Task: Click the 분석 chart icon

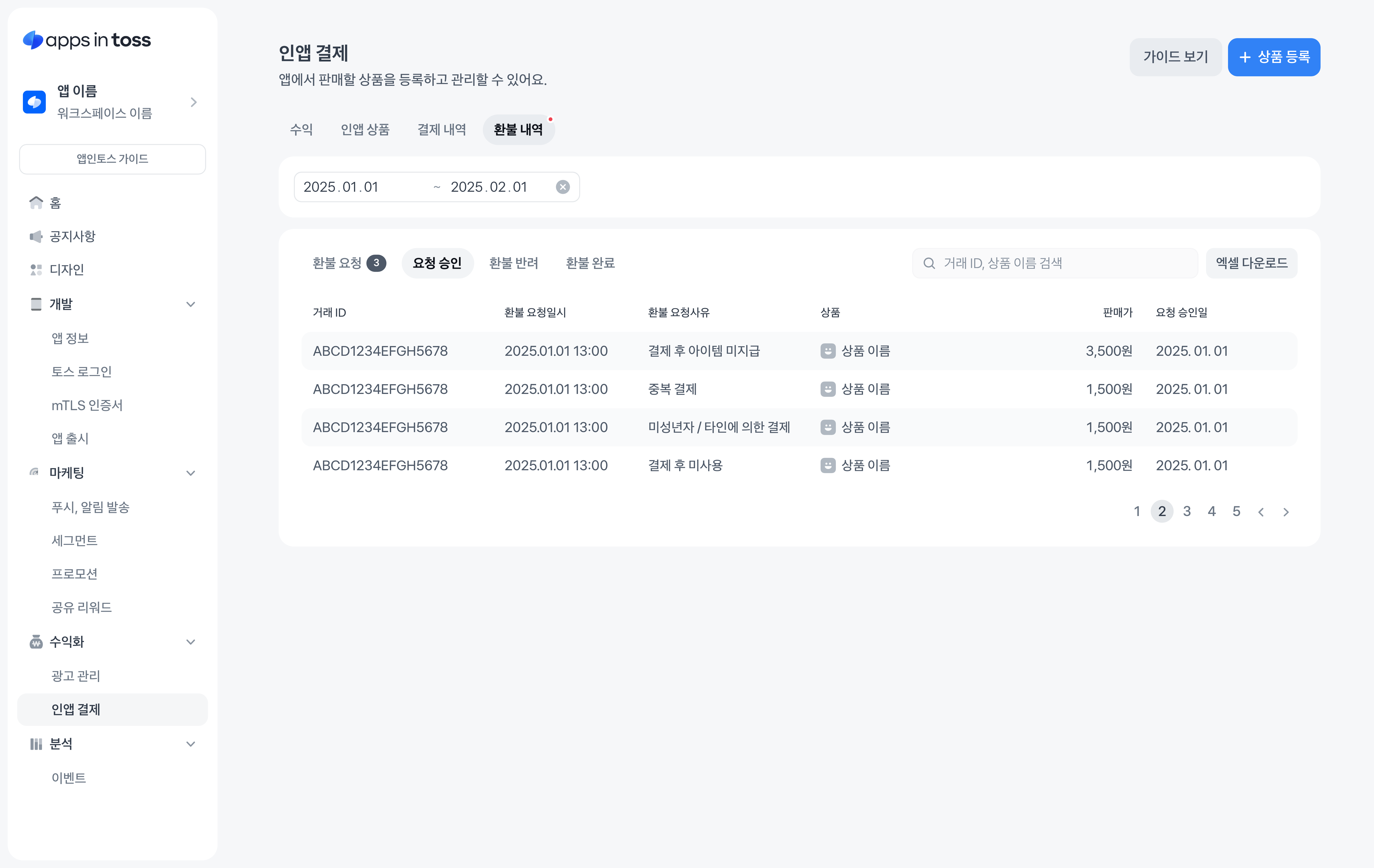Action: point(36,744)
